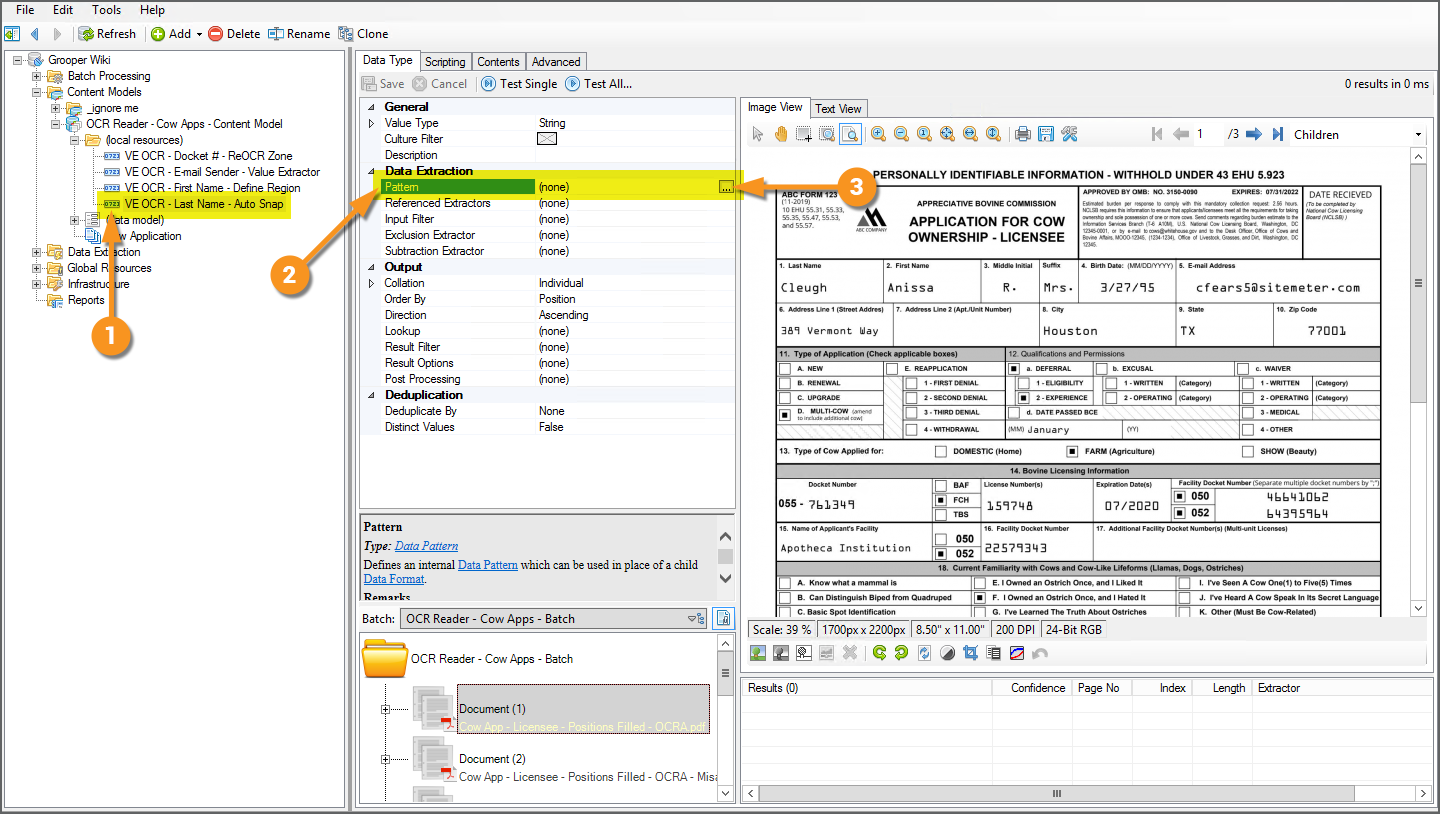
Task: Click the print icon in viewer toolbar
Action: coord(1022,134)
